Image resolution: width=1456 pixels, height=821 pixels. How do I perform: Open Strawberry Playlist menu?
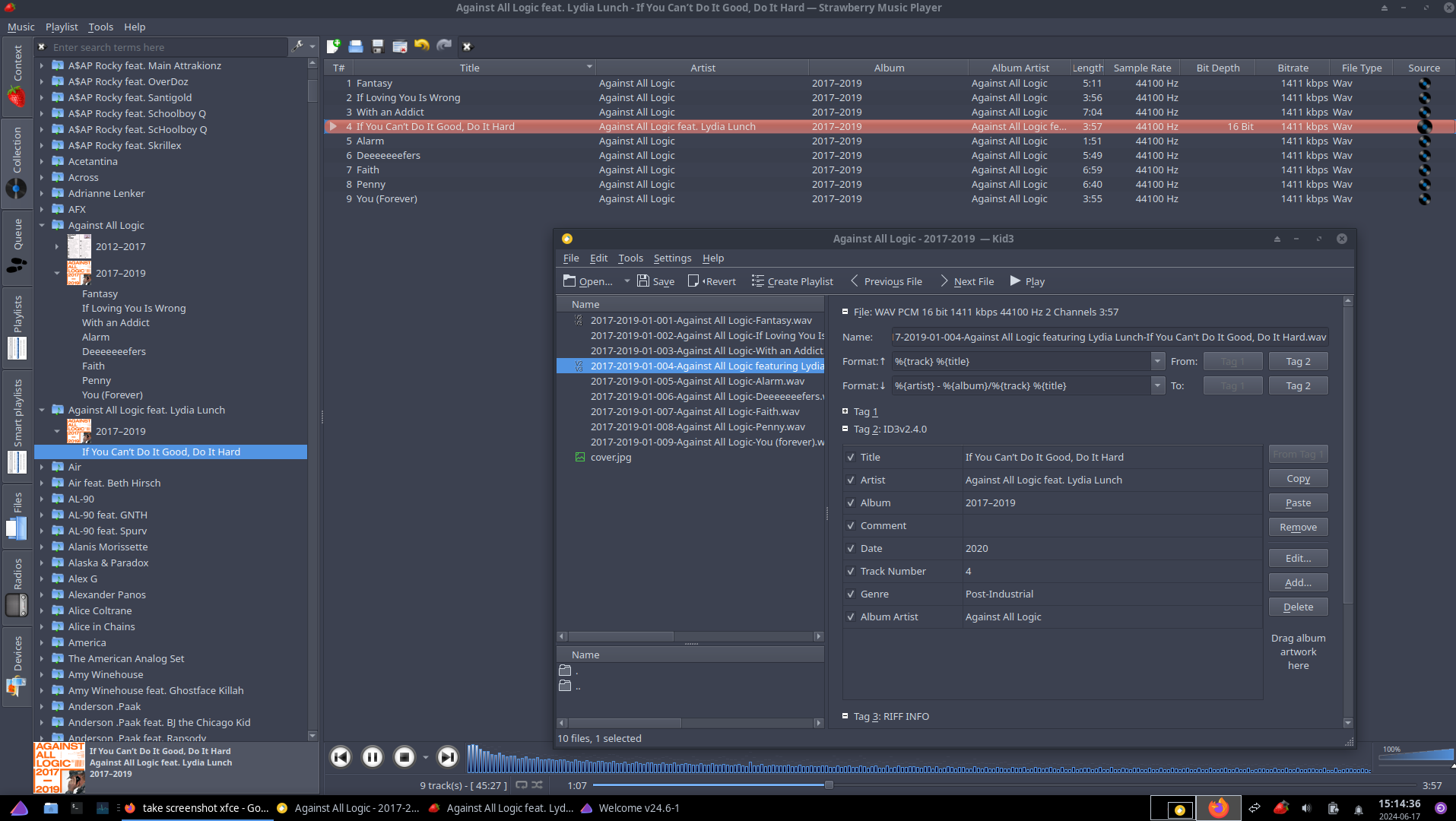pos(62,27)
